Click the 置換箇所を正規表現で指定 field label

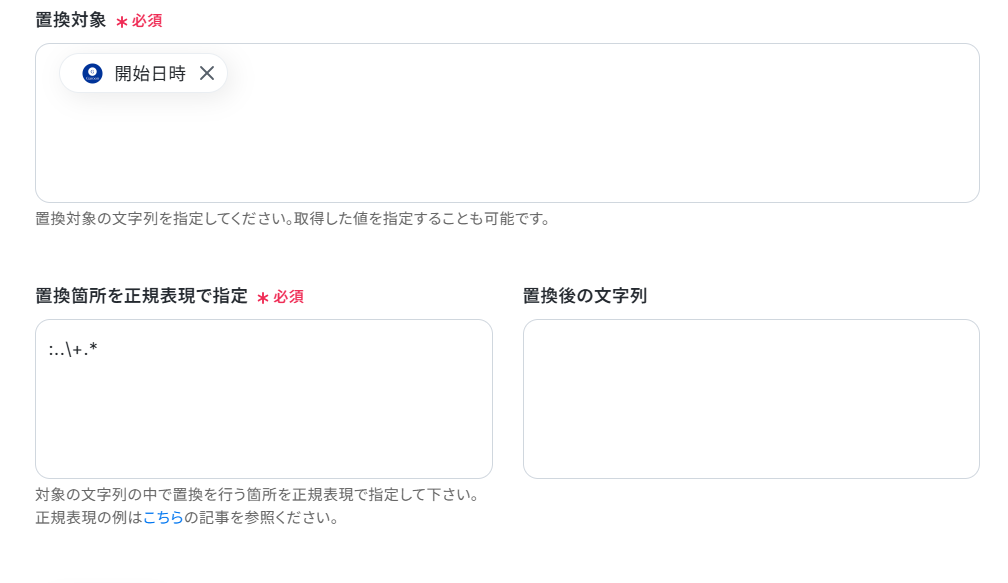(141, 296)
